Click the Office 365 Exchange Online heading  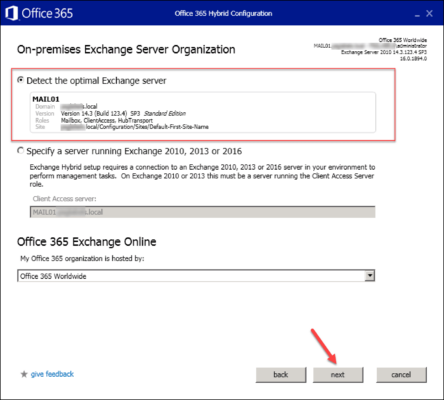(x=87, y=242)
